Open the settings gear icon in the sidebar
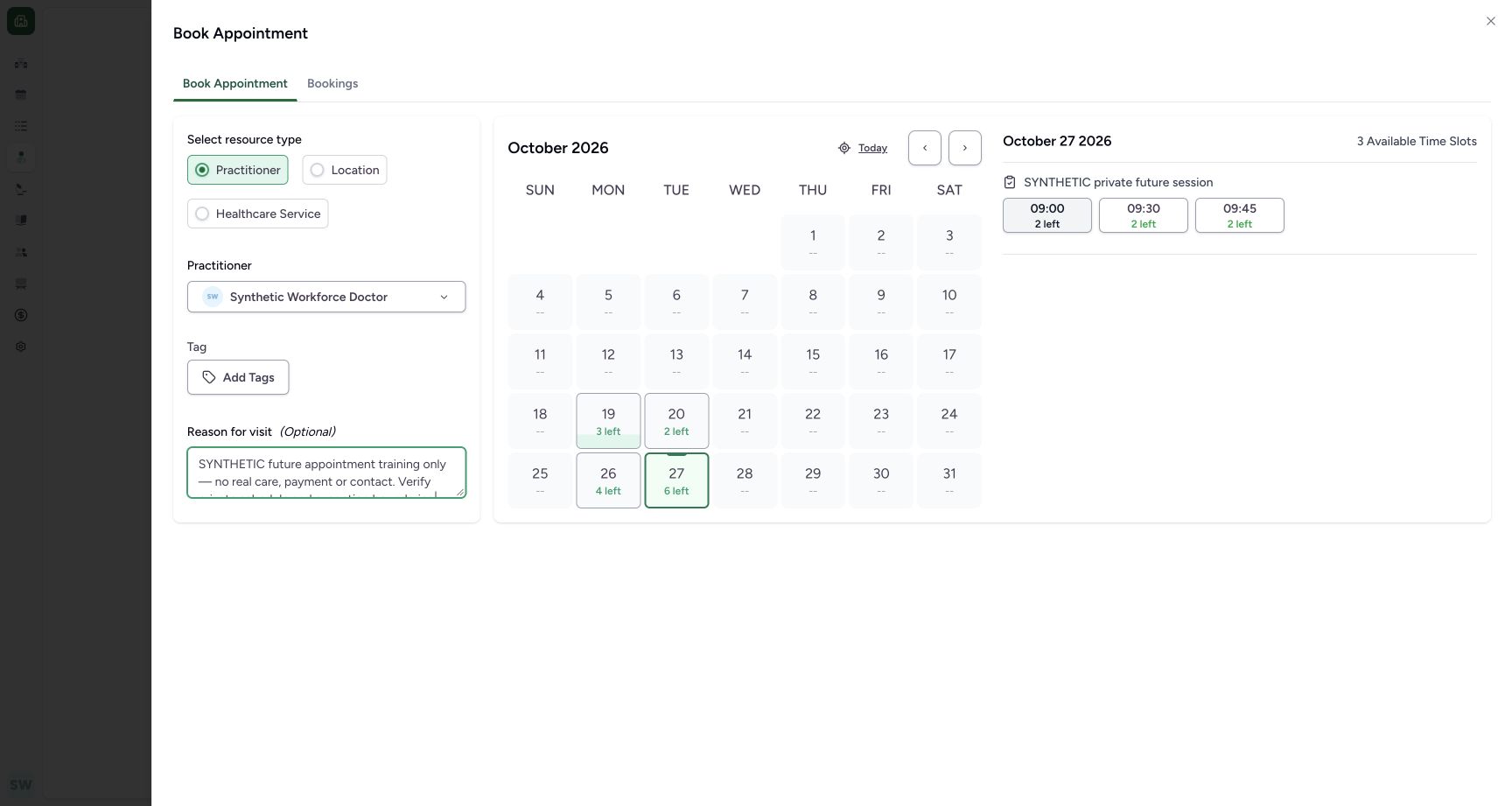This screenshot has width=1512, height=806. 21,347
